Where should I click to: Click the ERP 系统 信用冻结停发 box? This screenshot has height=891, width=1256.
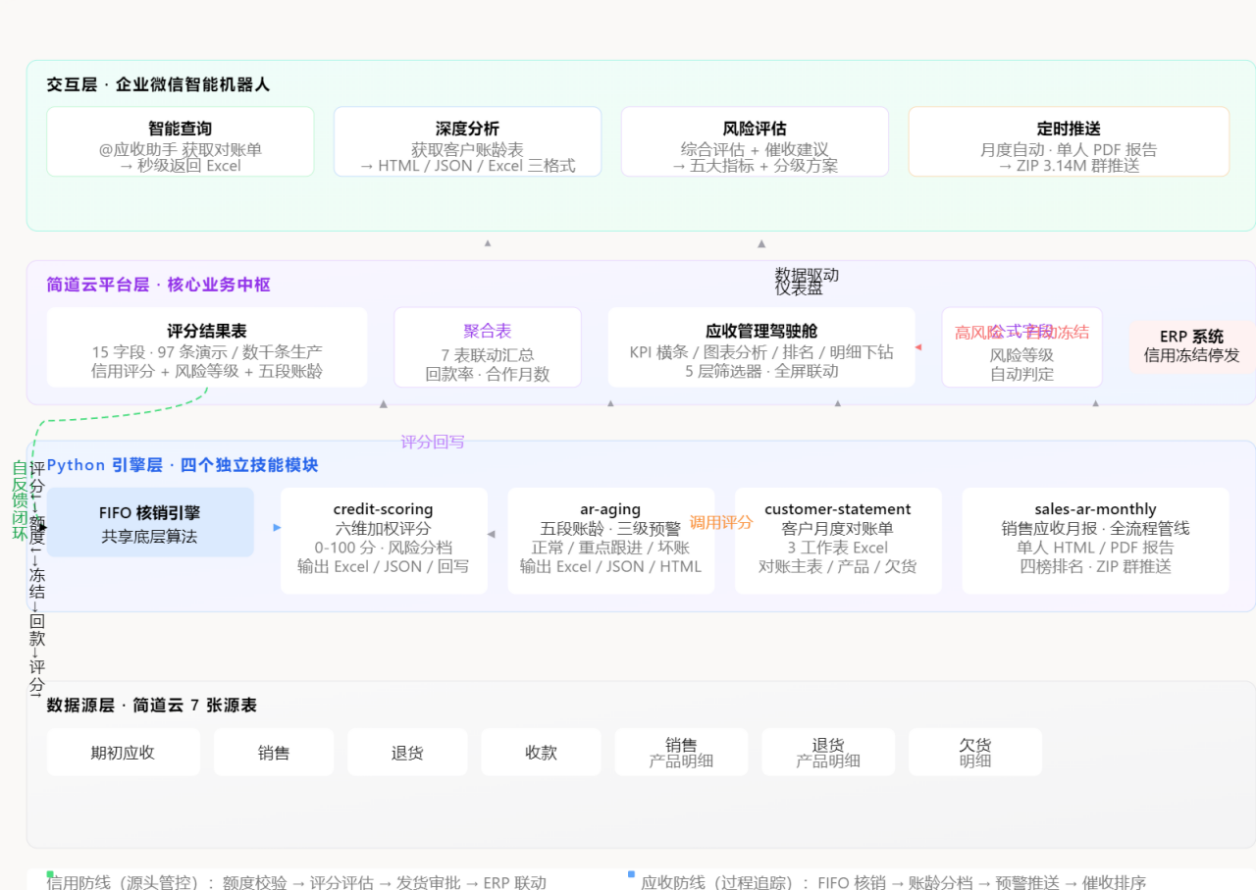tap(1191, 346)
